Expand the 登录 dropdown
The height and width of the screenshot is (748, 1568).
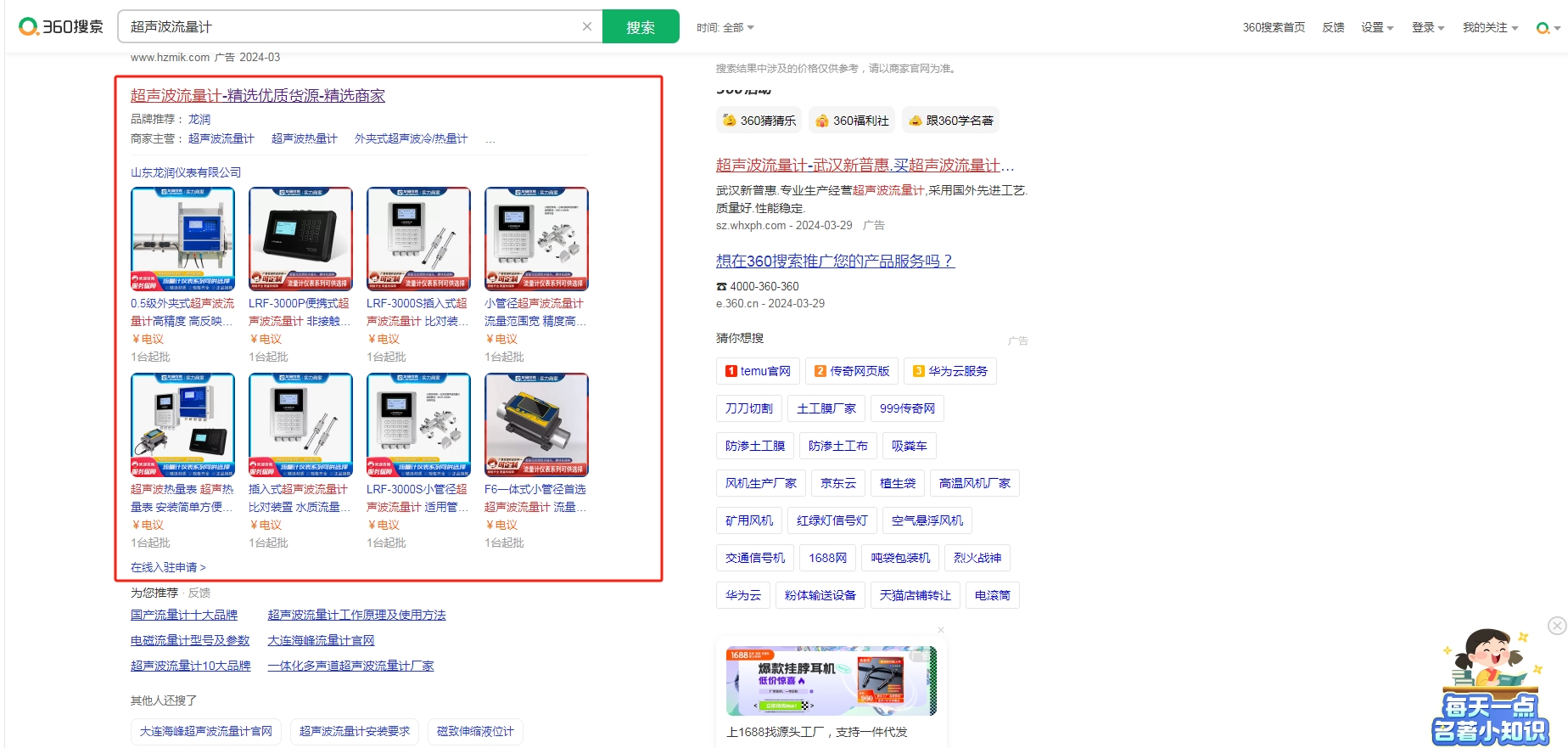coord(1427,28)
